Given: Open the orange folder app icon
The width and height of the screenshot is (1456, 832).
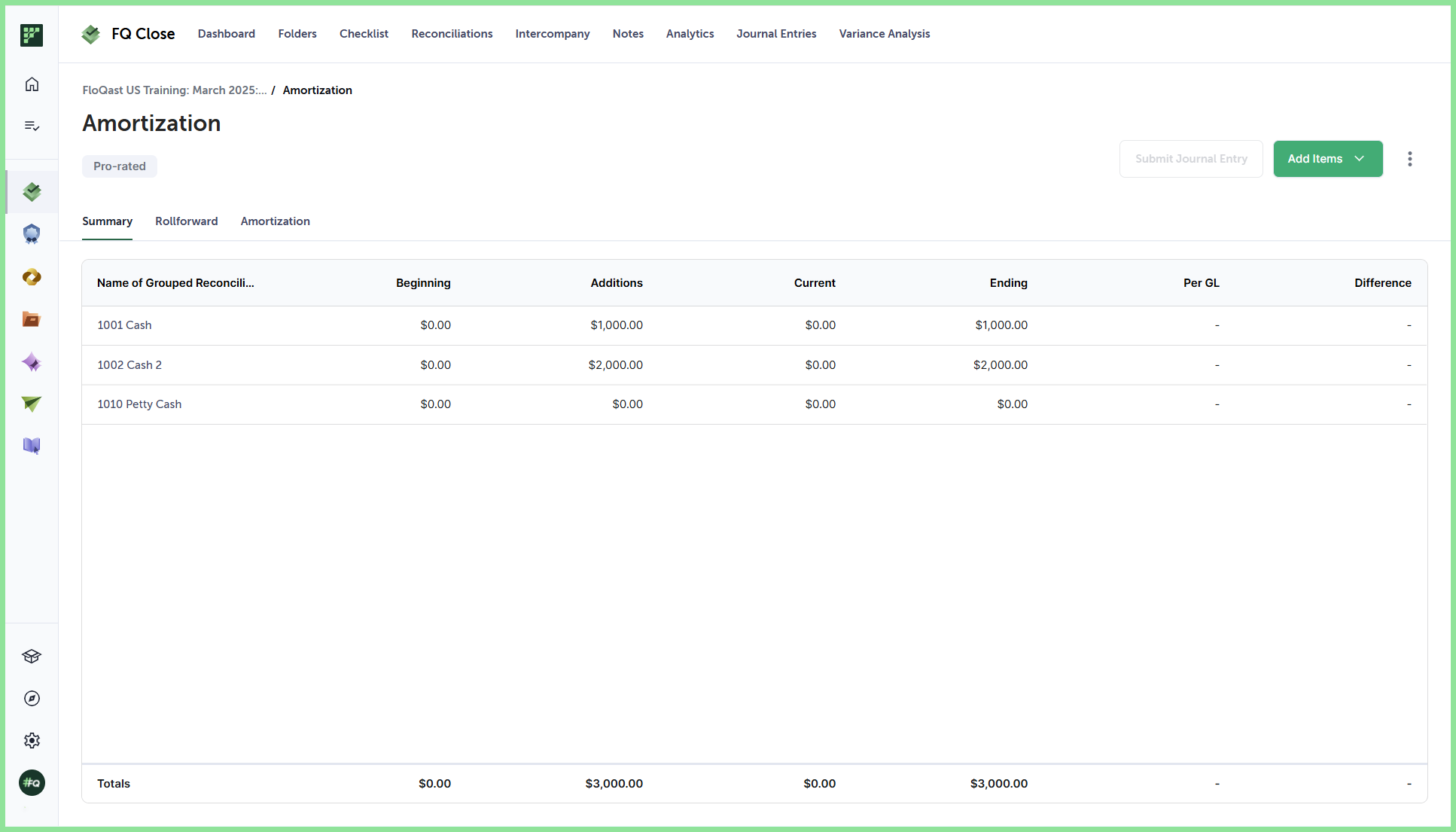Looking at the screenshot, I should pos(32,319).
